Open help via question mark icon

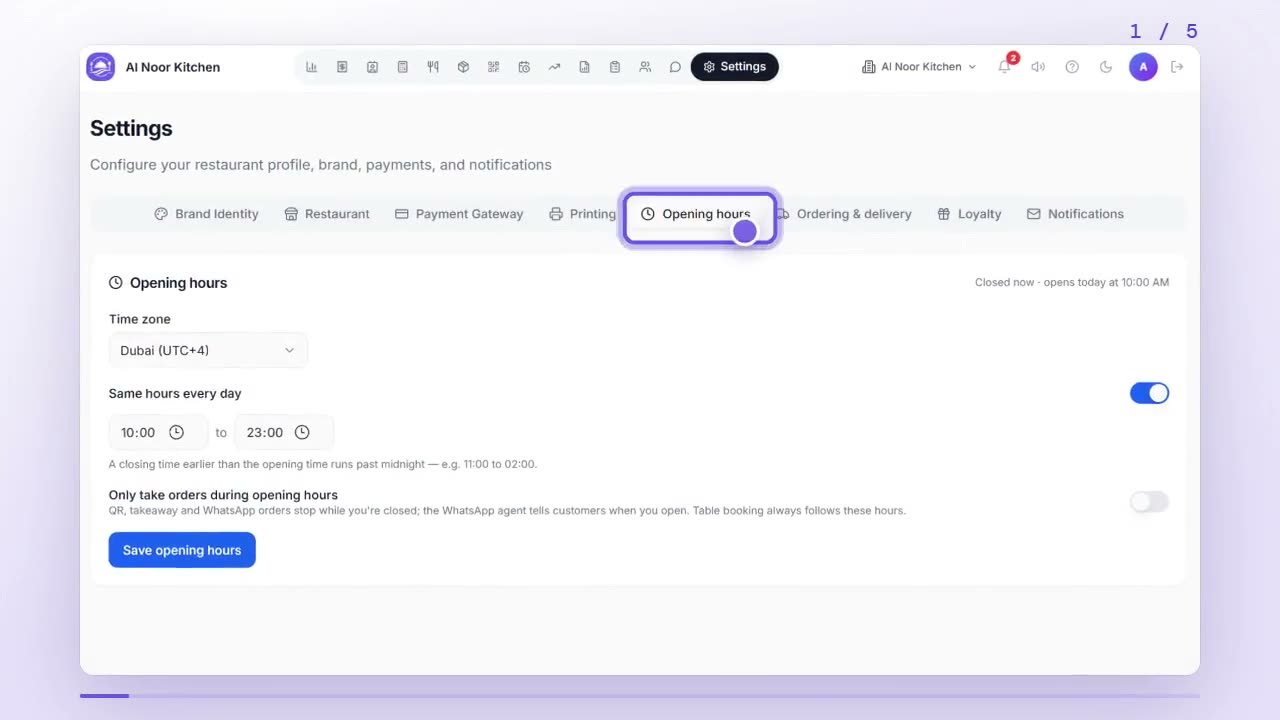click(1072, 67)
